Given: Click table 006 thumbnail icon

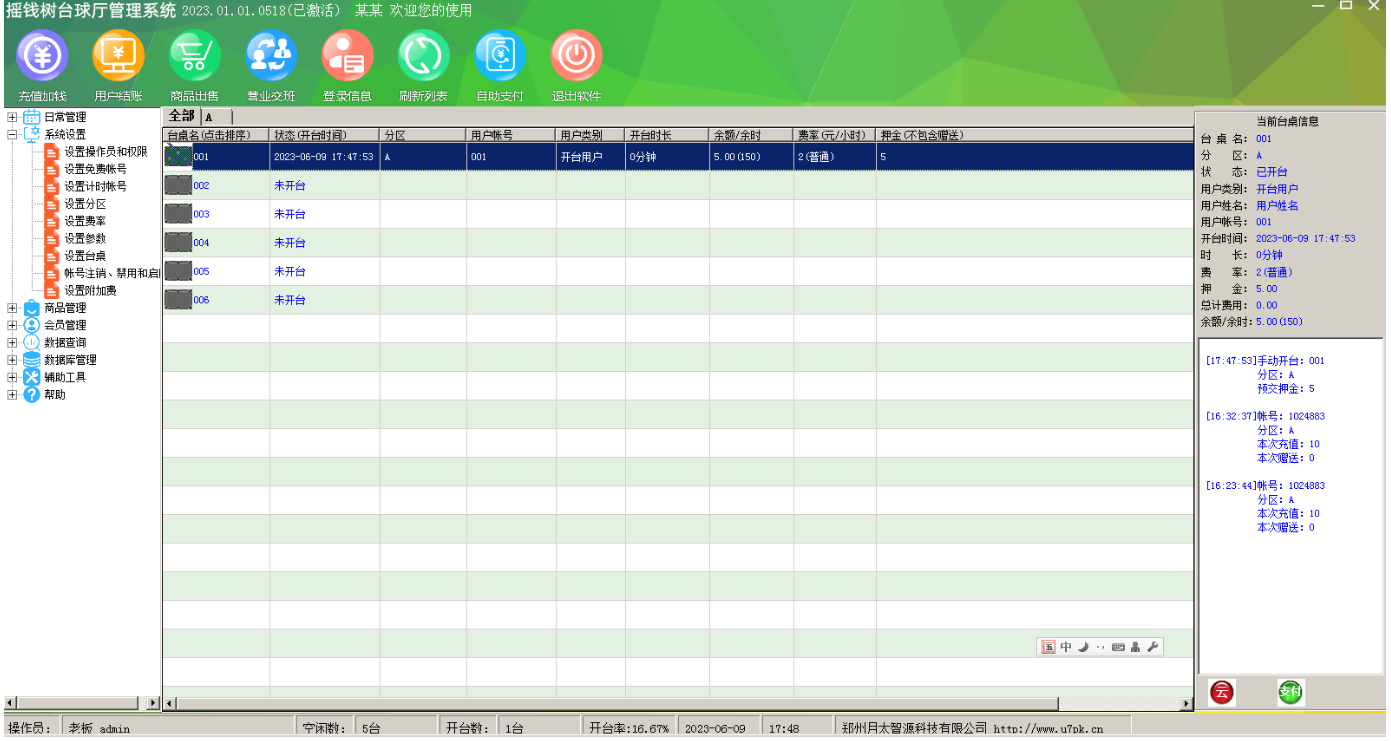Looking at the screenshot, I should click(178, 299).
